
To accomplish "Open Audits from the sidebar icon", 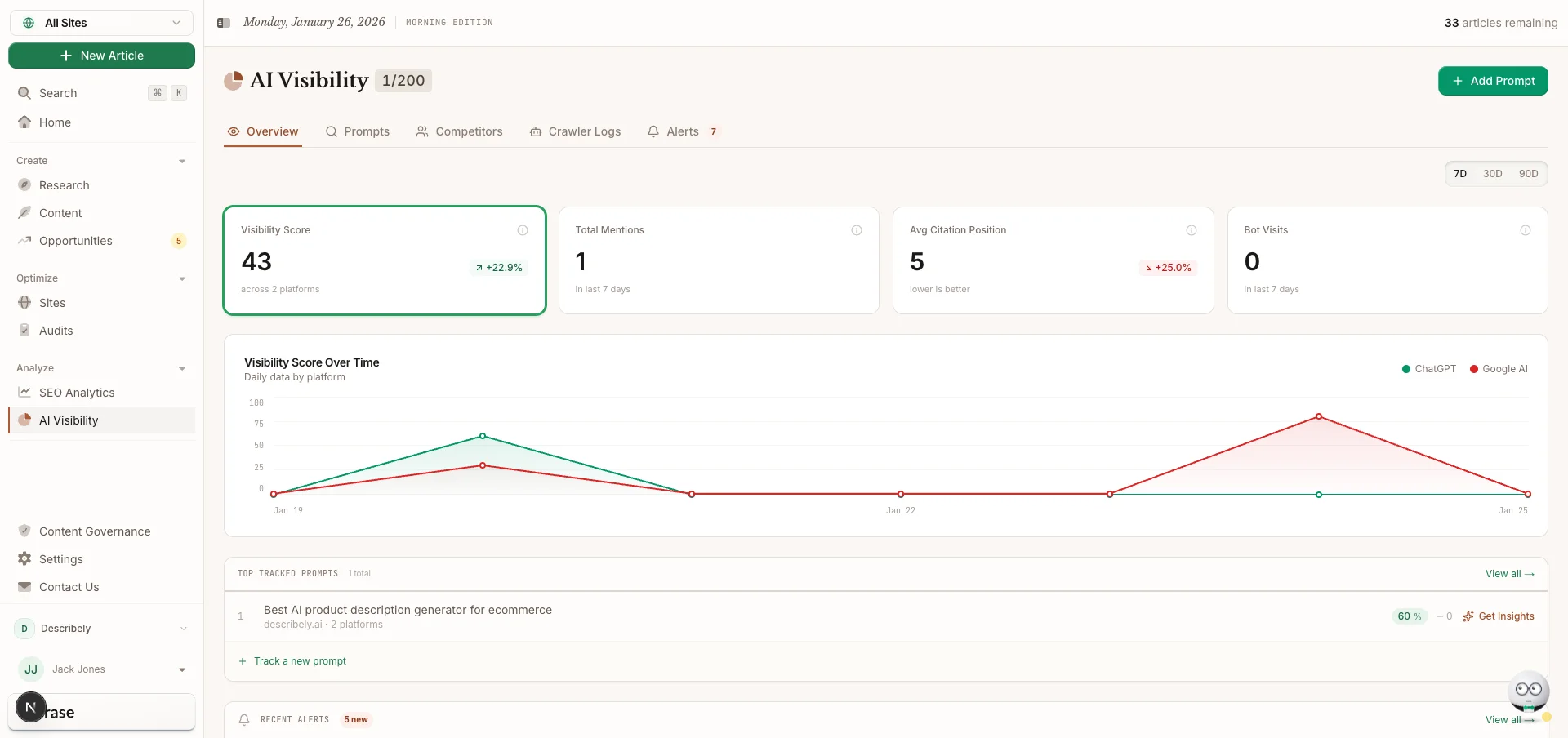I will [24, 331].
